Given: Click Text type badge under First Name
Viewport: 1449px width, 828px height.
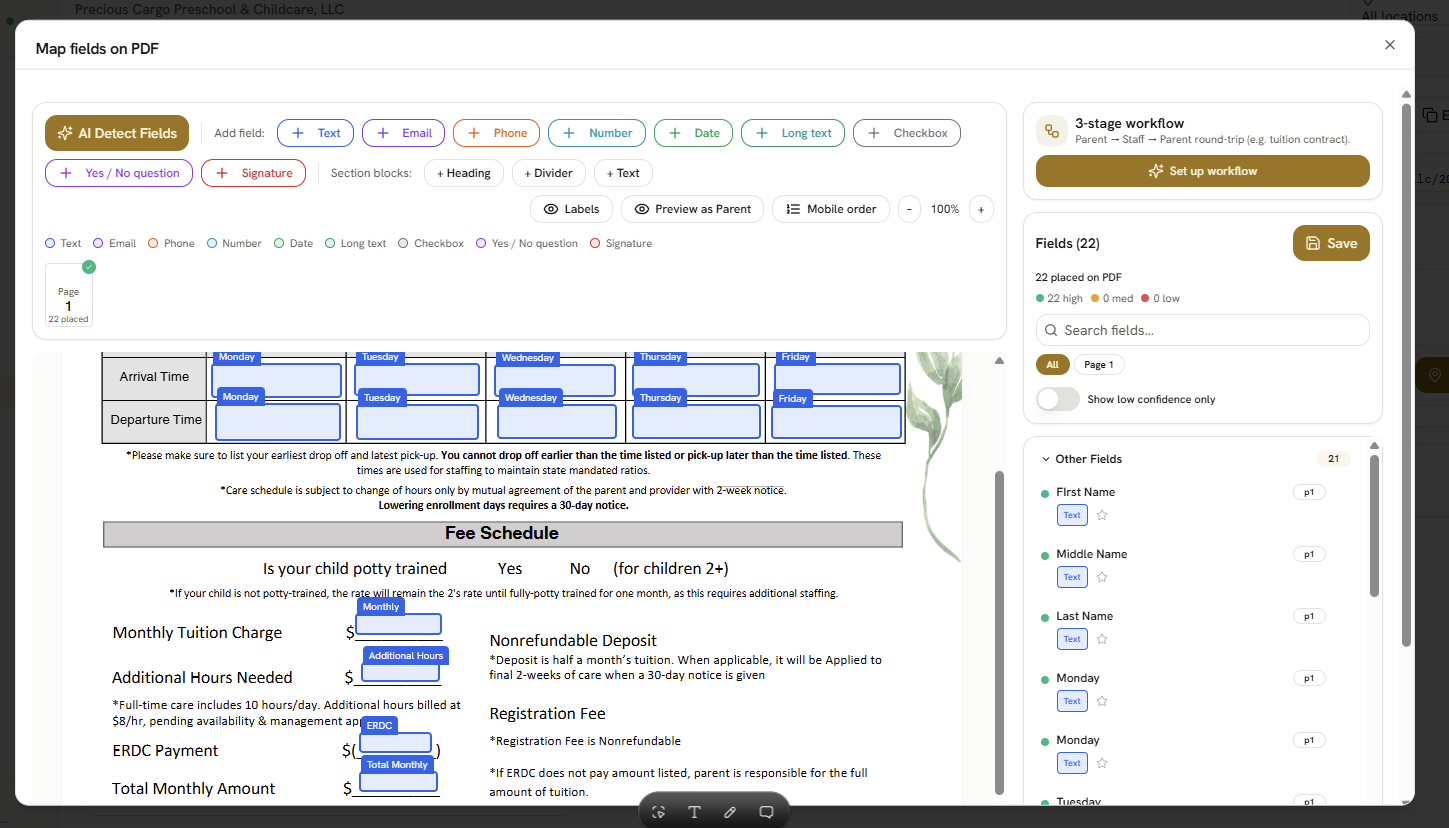Looking at the screenshot, I should pos(1072,515).
